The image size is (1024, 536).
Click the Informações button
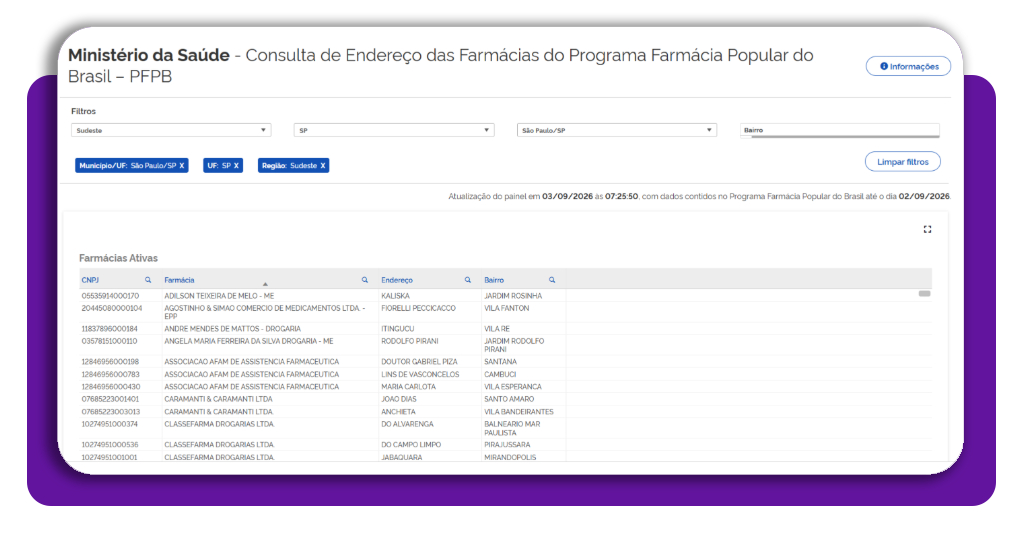pos(908,66)
